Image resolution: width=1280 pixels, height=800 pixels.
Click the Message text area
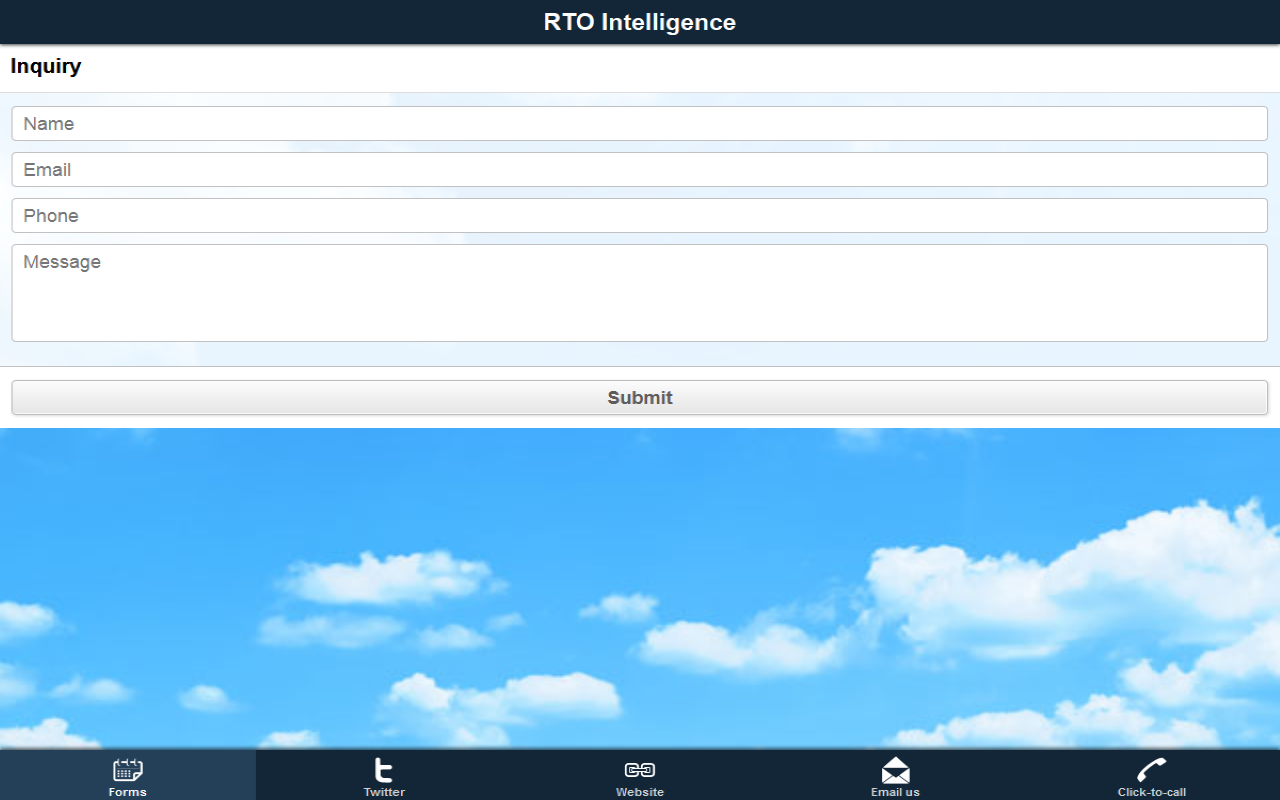(x=640, y=293)
